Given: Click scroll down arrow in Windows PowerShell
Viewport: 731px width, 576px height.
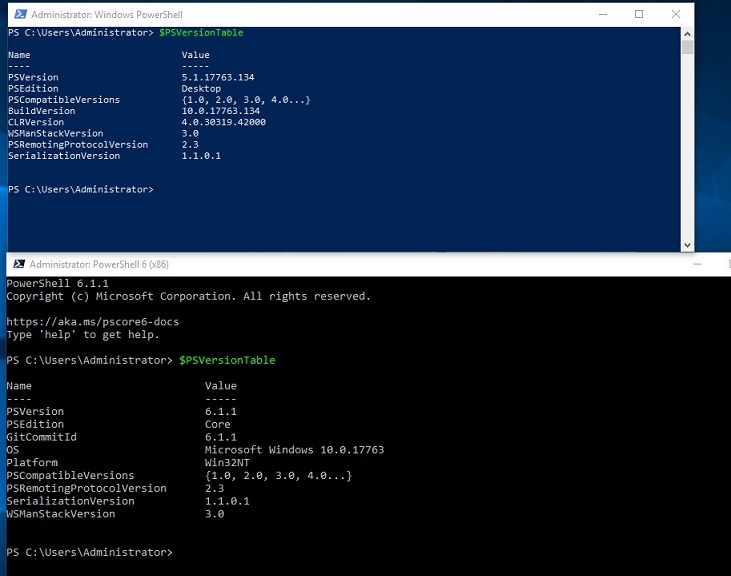Looking at the screenshot, I should [687, 245].
